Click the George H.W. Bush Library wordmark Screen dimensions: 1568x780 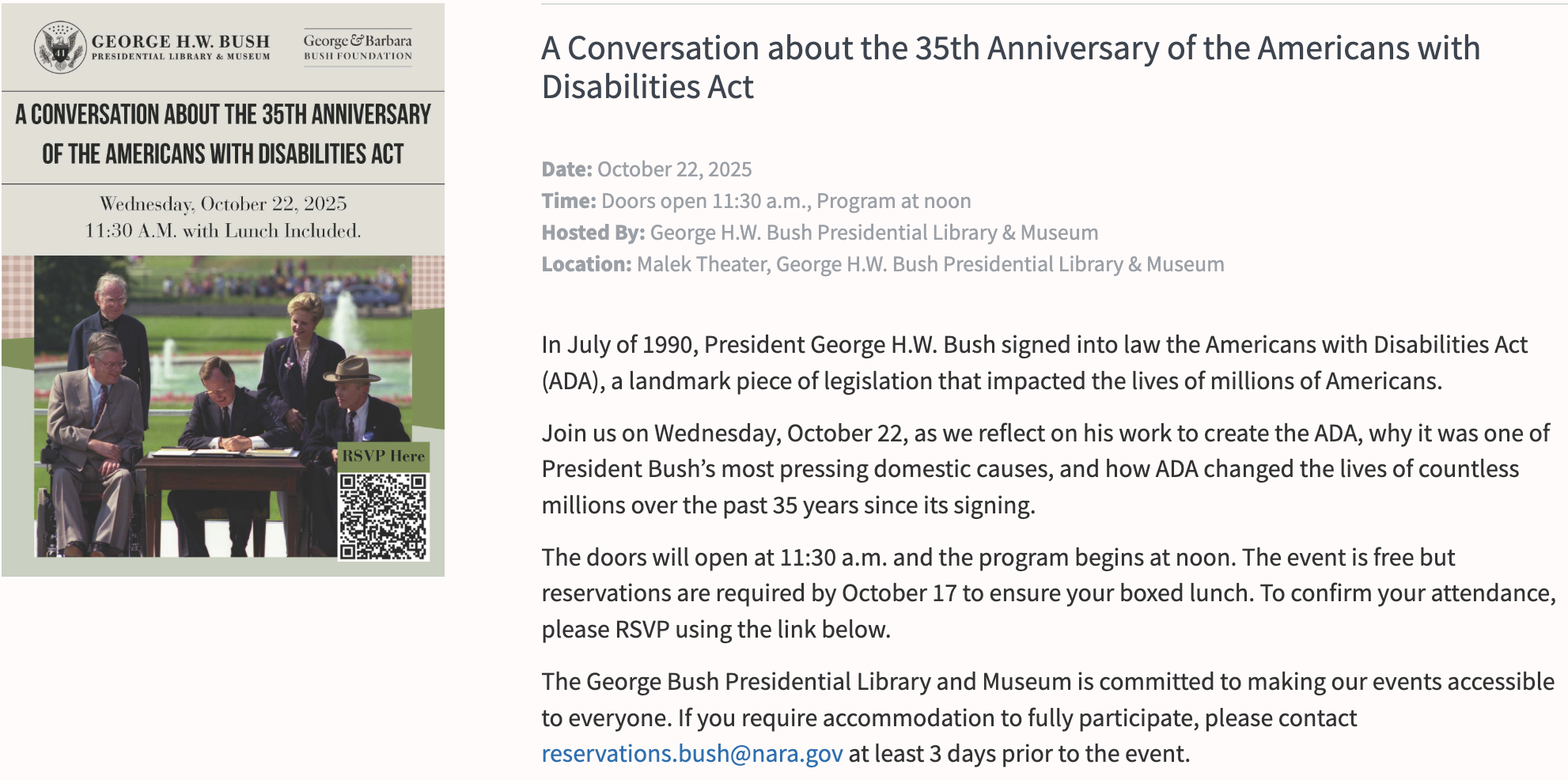[180, 47]
